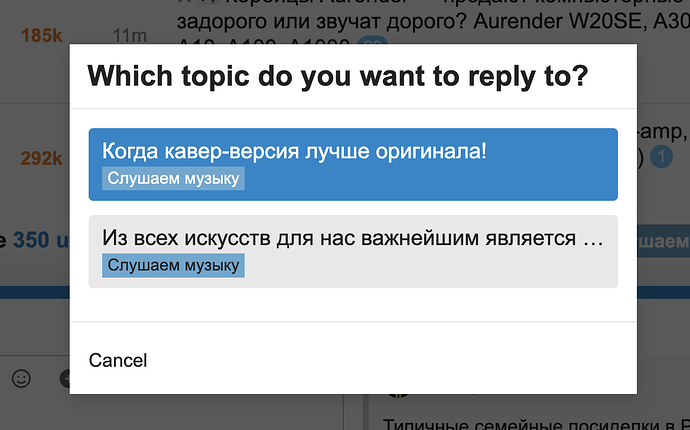Cancel the reply topic dialog

118,360
